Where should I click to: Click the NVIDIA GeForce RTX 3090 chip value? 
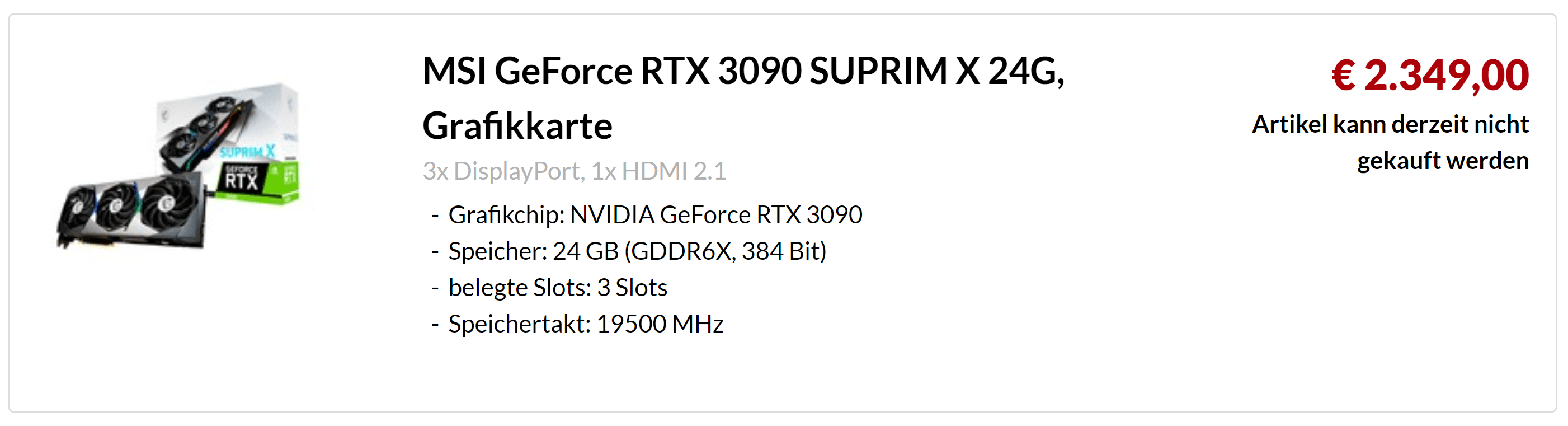pyautogui.click(x=717, y=215)
